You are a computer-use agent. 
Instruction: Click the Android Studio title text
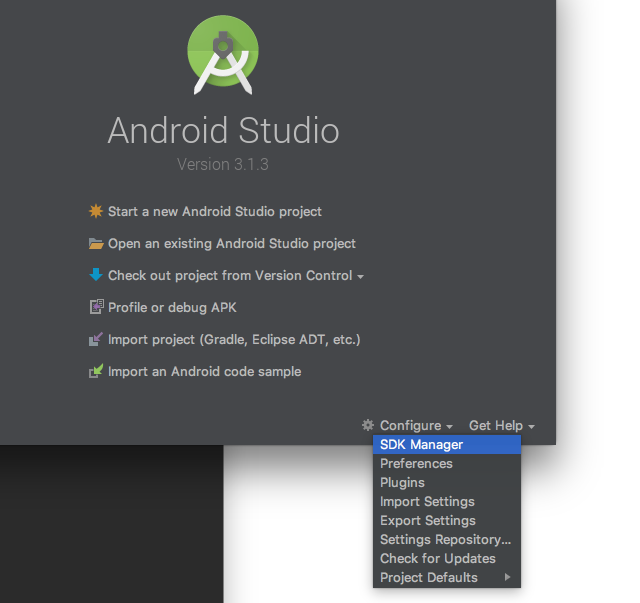coord(223,130)
